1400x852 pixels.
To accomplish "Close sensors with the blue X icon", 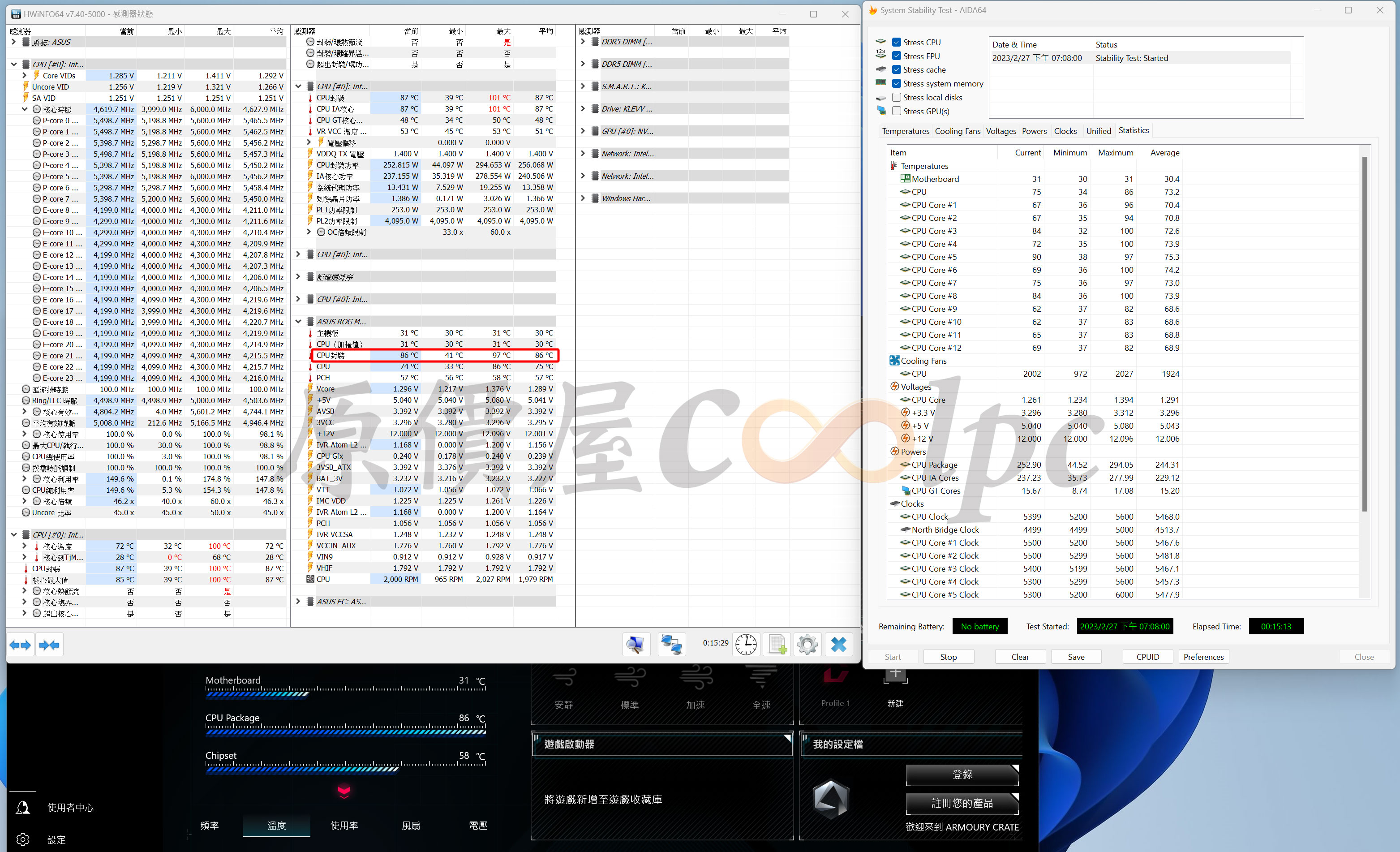I will click(x=839, y=645).
